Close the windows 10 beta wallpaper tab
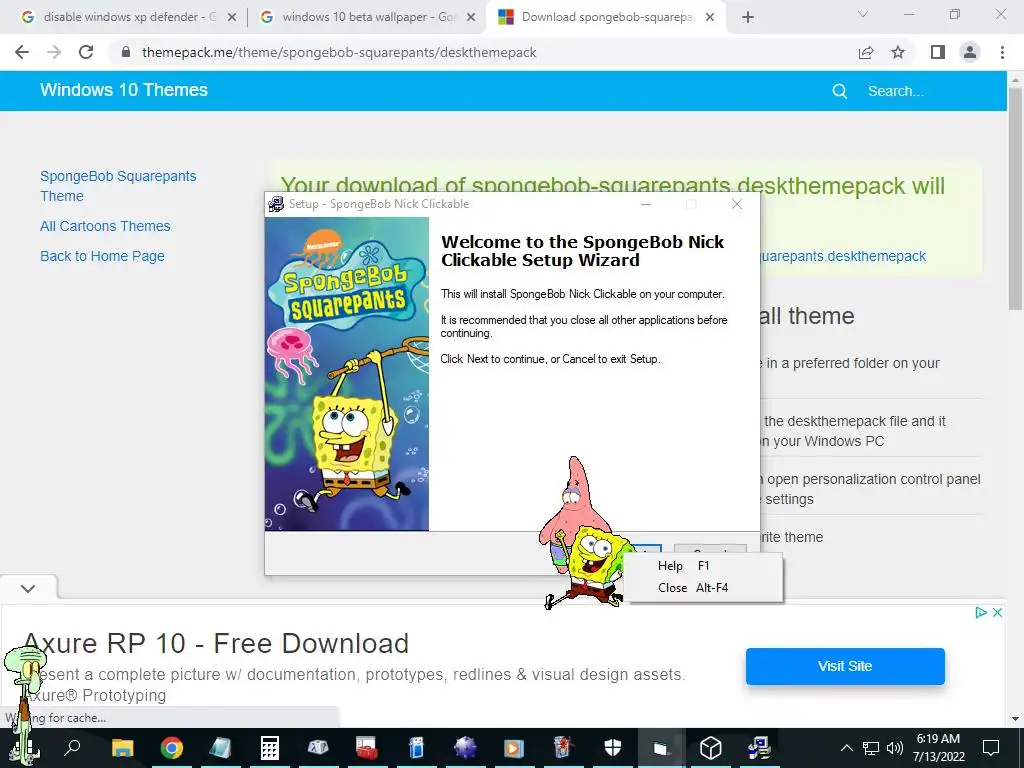 (471, 18)
